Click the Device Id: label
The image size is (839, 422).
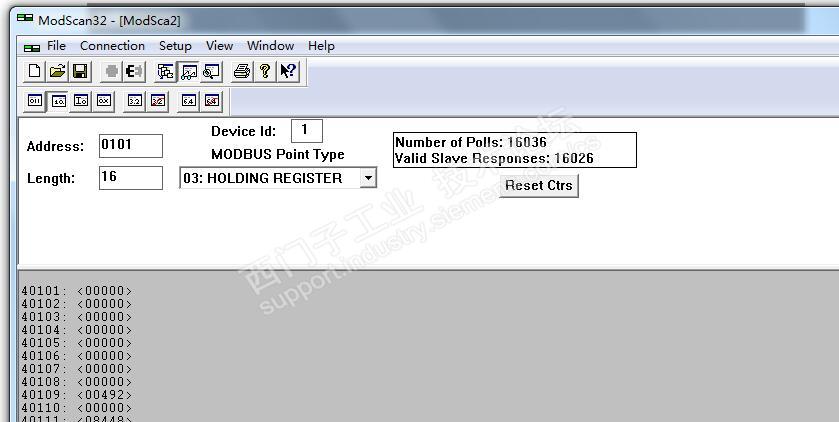[x=243, y=132]
